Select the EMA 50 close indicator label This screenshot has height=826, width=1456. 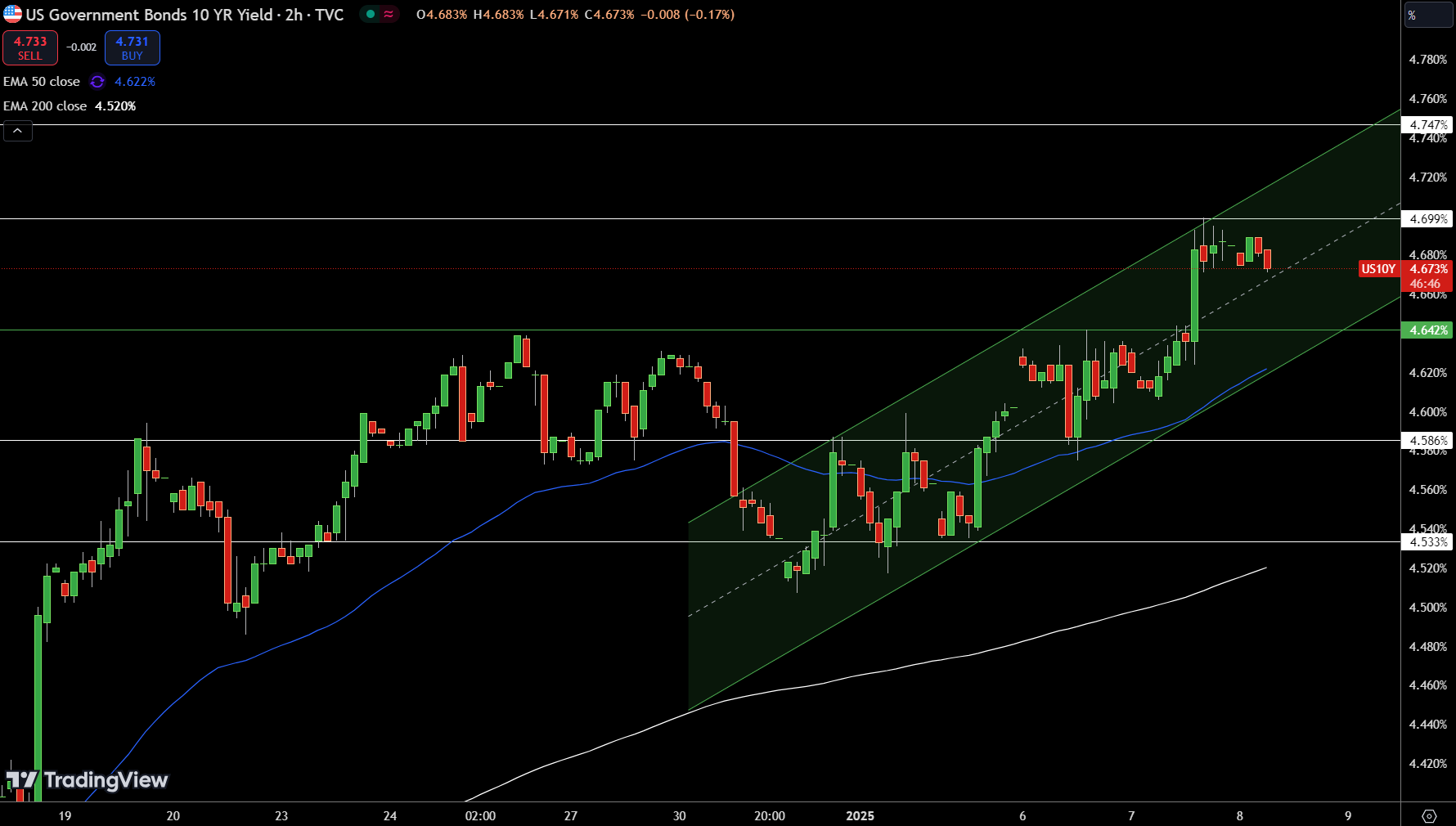point(42,82)
